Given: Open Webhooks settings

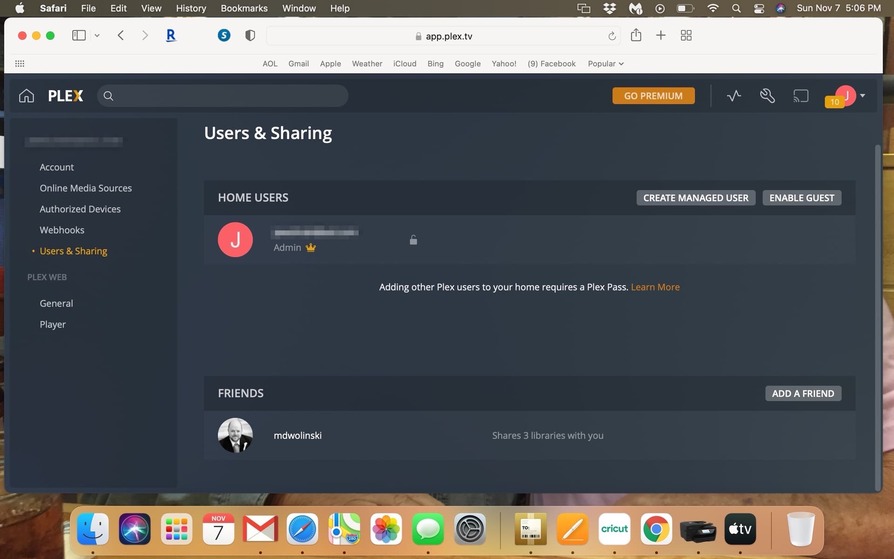Looking at the screenshot, I should click(x=62, y=230).
